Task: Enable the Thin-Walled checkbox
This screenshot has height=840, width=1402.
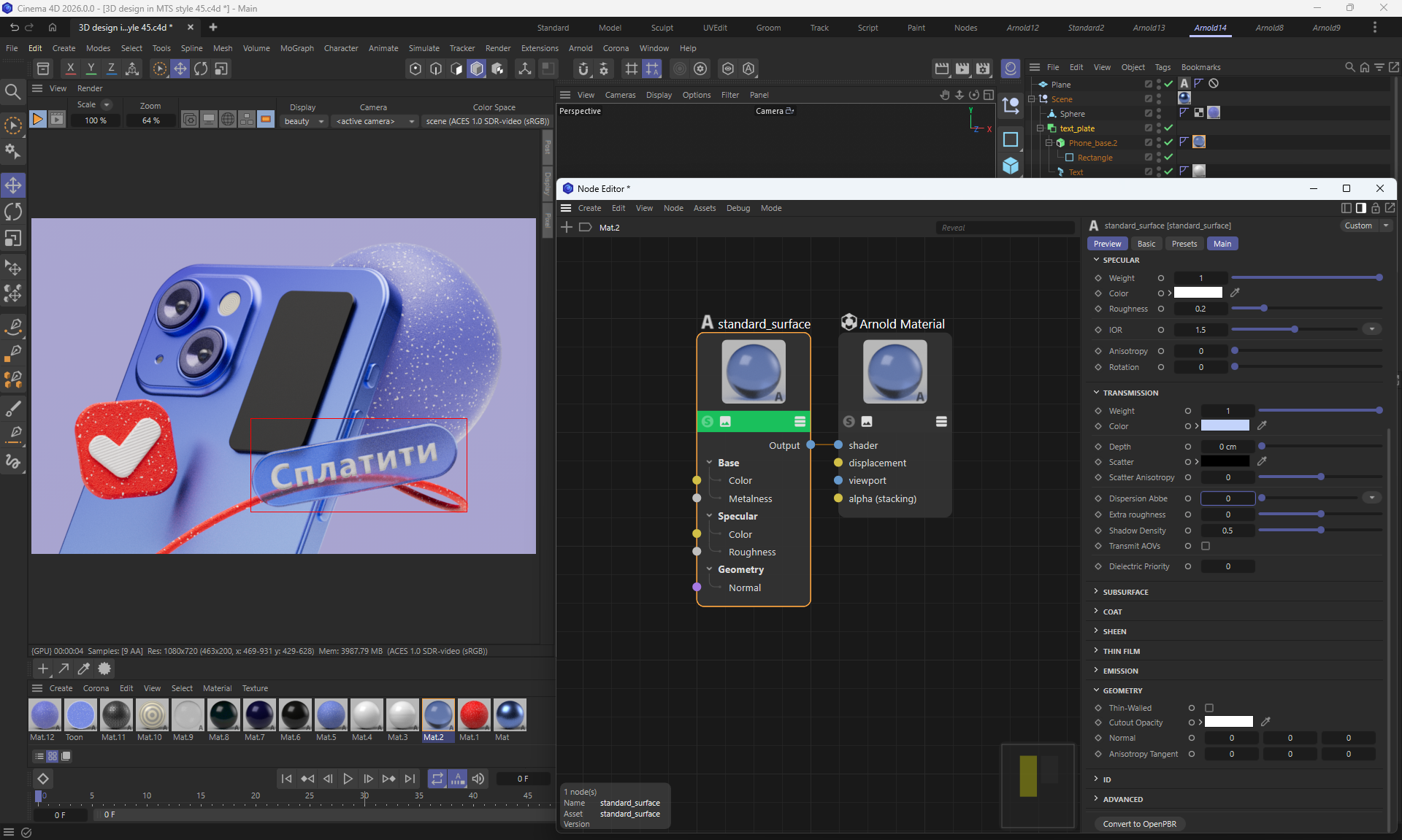Action: click(x=1209, y=708)
